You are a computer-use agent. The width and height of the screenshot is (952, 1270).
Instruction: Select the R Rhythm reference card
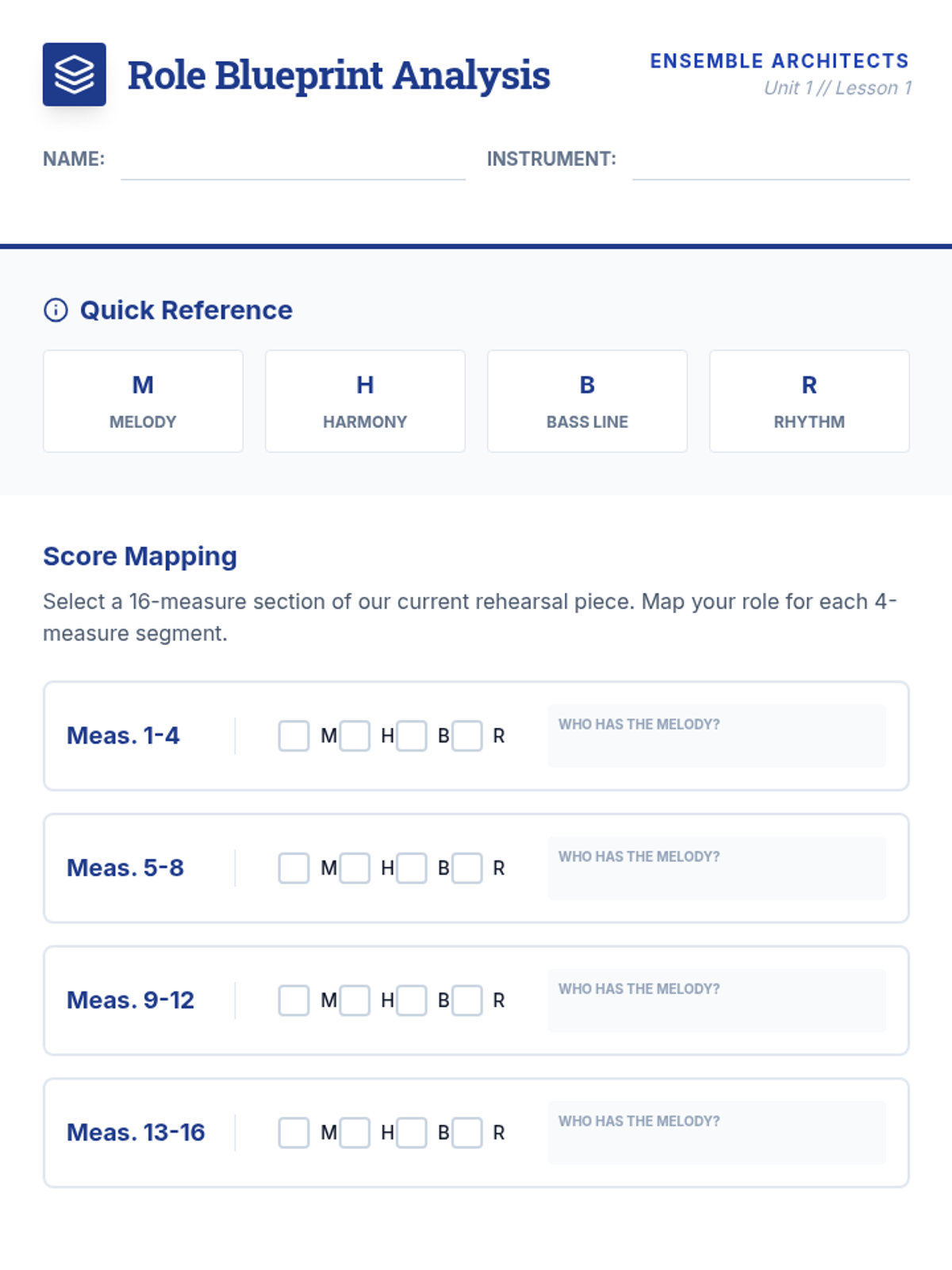click(809, 402)
